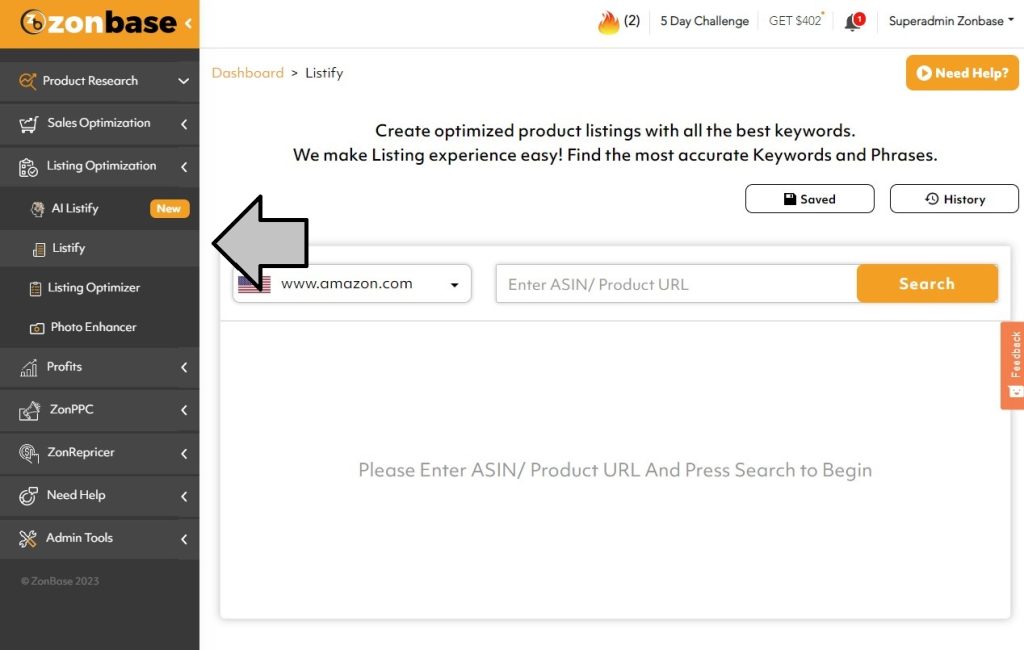Expand the Profits menu
Viewport: 1024px width, 650px height.
[x=184, y=367]
